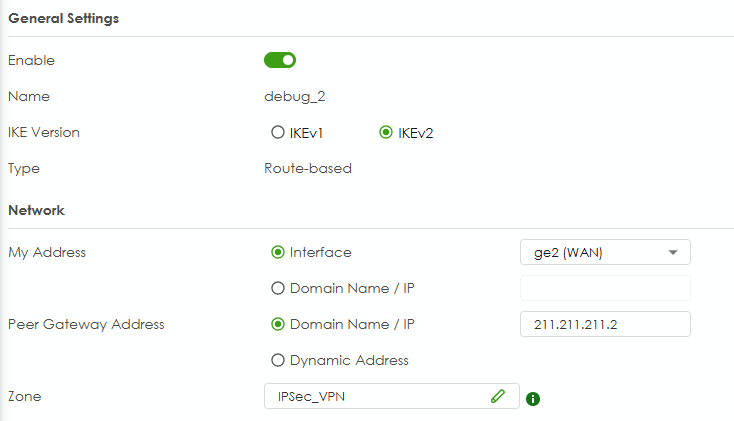Toggle the Enable switch off
734x421 pixels.
tap(280, 60)
